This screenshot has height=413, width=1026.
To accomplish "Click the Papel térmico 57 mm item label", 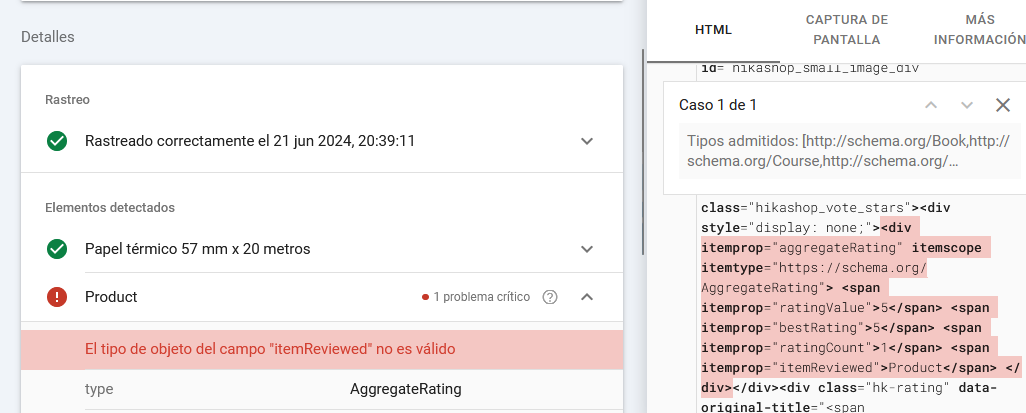I will [197, 248].
